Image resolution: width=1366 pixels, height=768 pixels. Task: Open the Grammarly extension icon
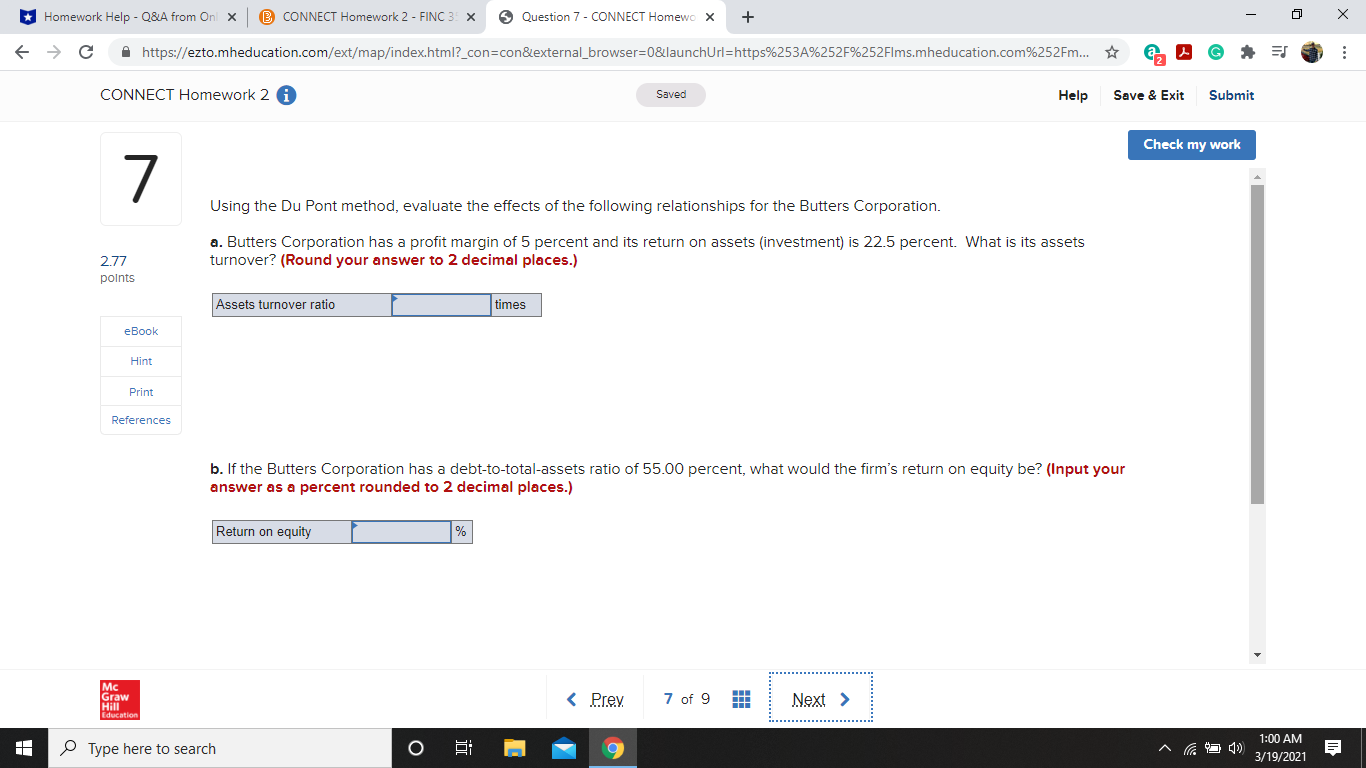point(1216,52)
